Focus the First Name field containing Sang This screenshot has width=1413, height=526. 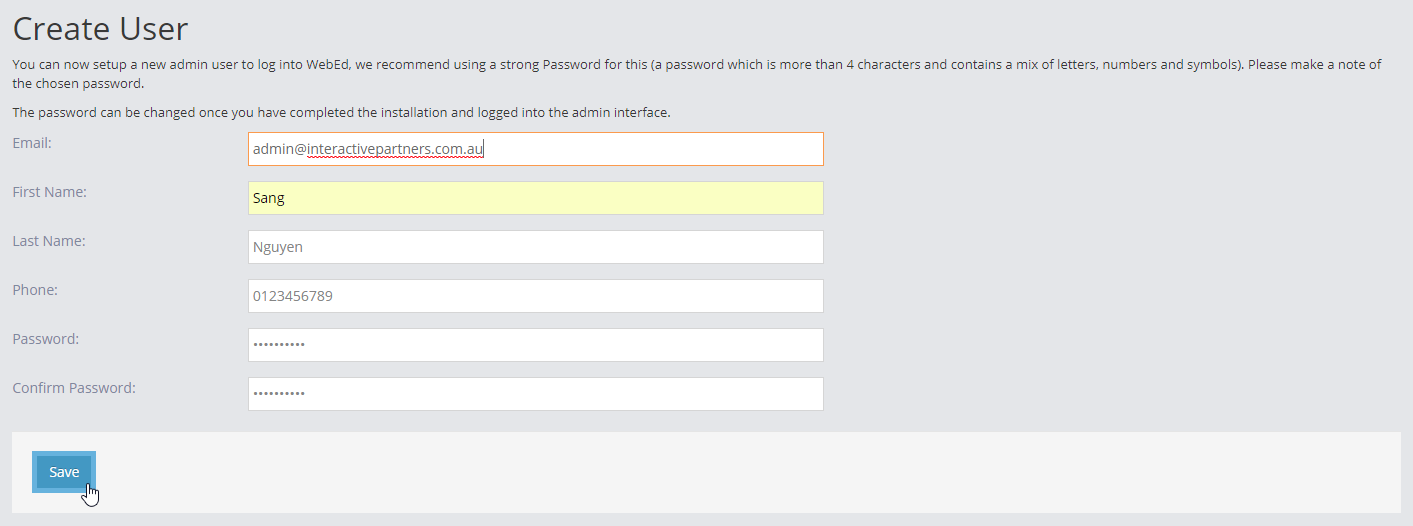click(535, 198)
